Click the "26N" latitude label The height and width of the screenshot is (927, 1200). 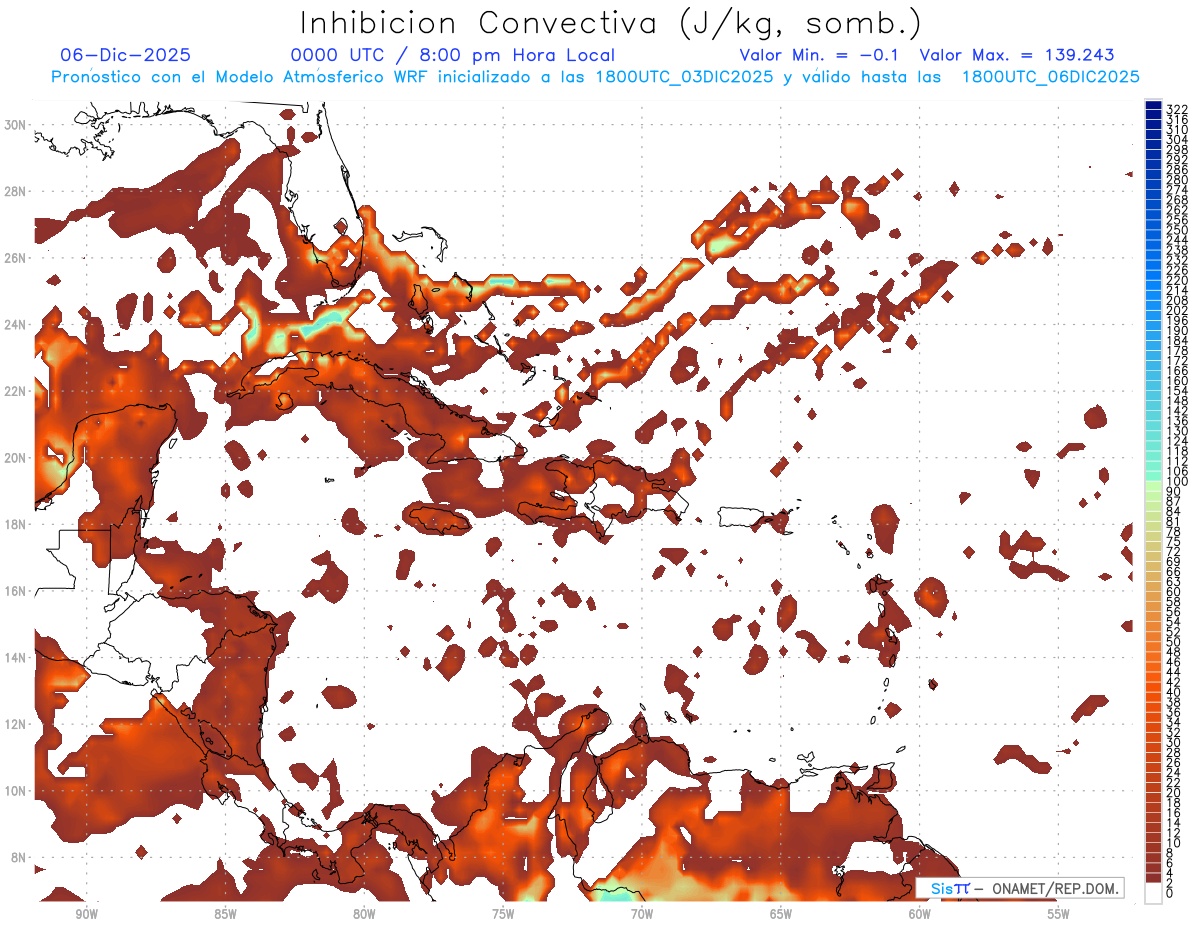[x=17, y=258]
